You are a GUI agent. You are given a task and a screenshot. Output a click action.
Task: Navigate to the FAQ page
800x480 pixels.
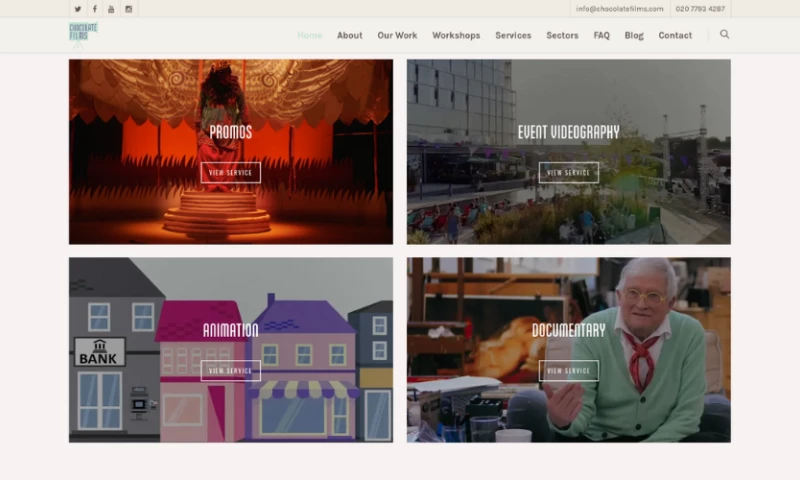tap(601, 35)
